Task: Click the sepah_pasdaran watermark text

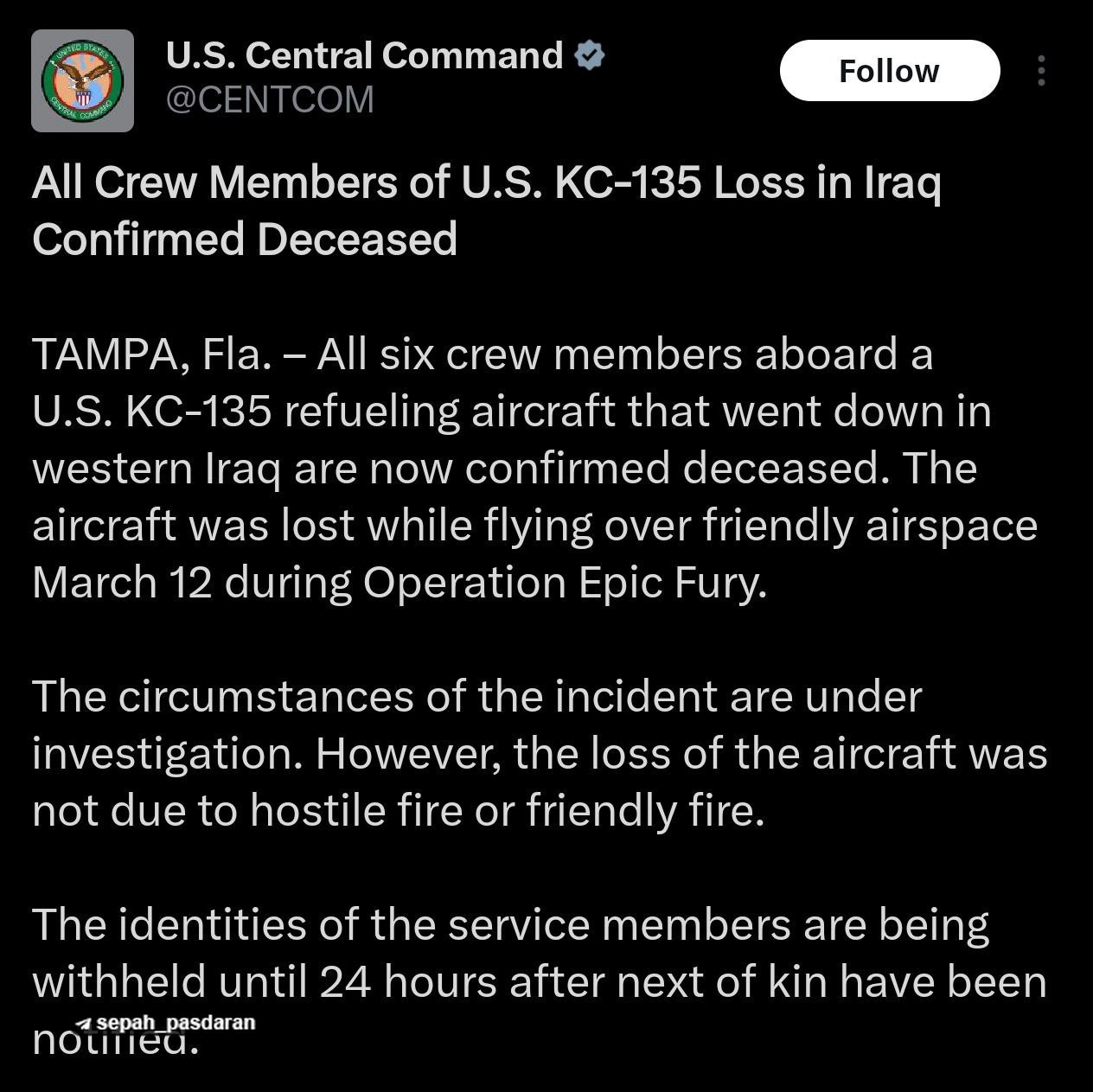Action: click(x=176, y=1023)
